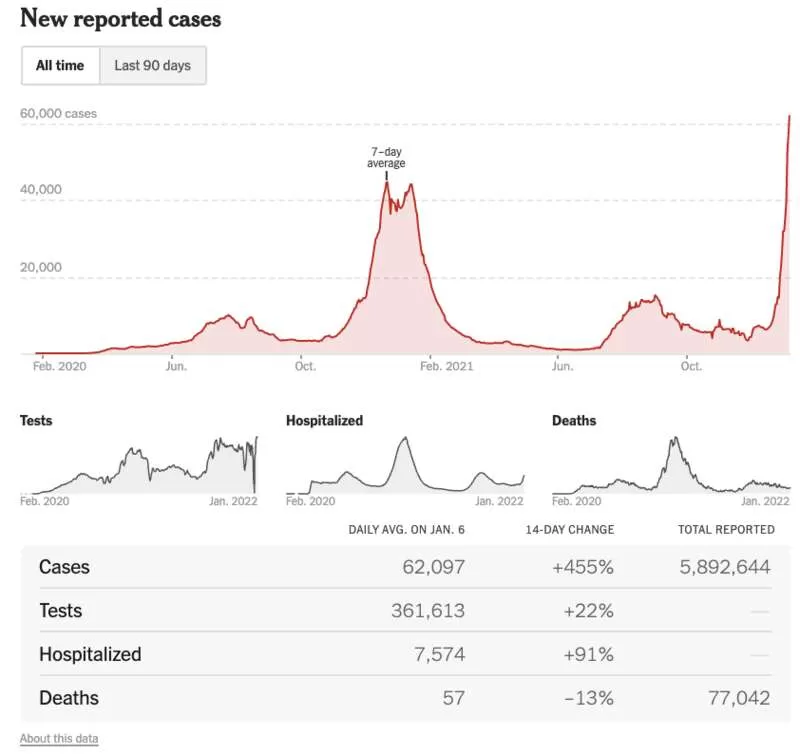Click the total reported cases 5,892,644
Screen dimensions: 800x754
point(724,567)
